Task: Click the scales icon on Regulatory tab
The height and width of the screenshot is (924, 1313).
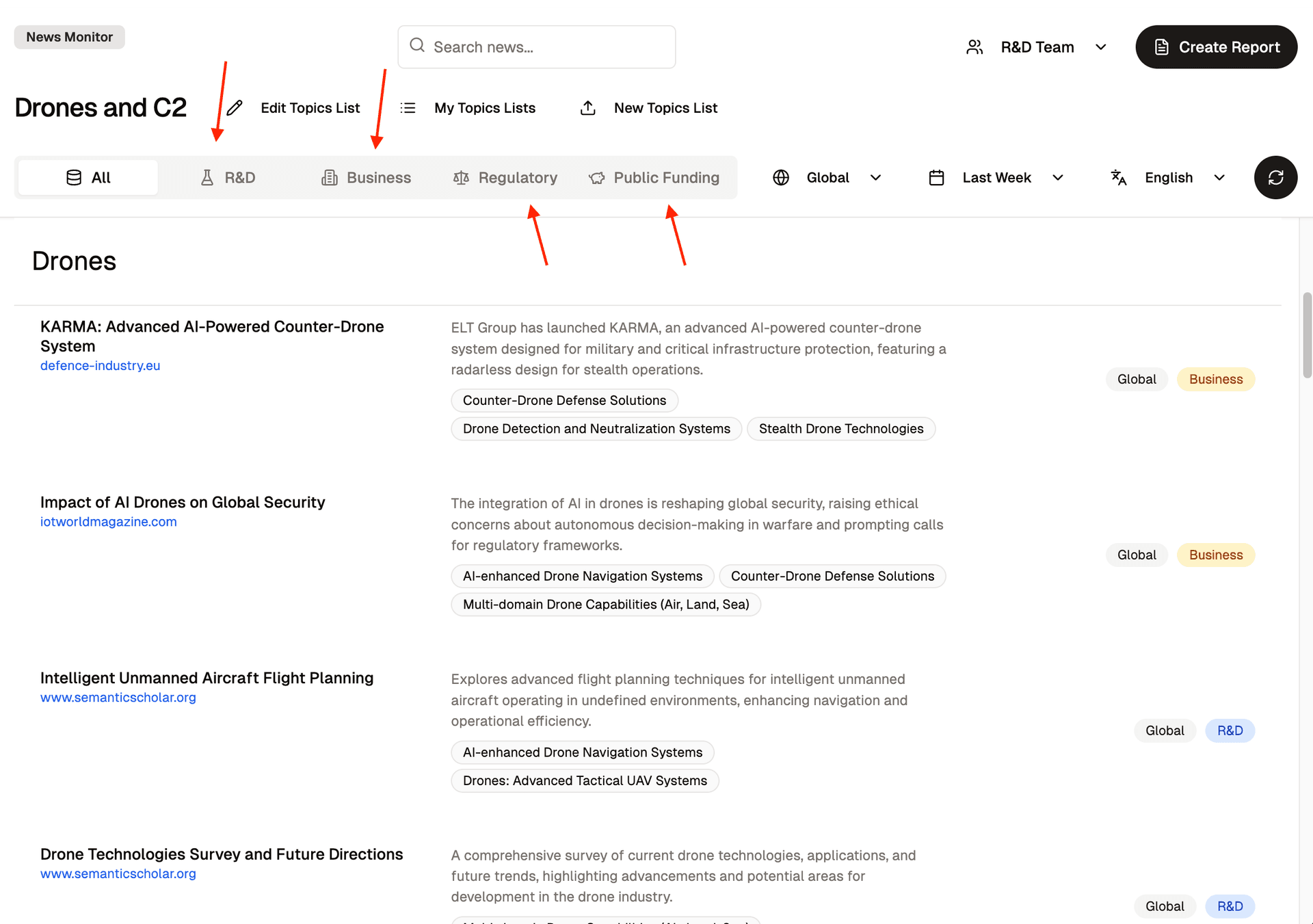Action: coord(461,178)
